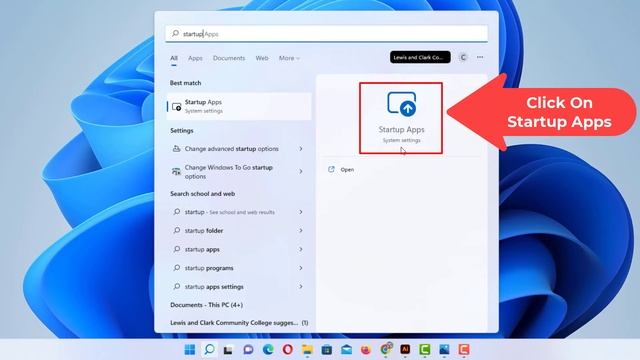This screenshot has height=360, width=640.
Task: Switch to the All search tab
Action: pyautogui.click(x=174, y=58)
